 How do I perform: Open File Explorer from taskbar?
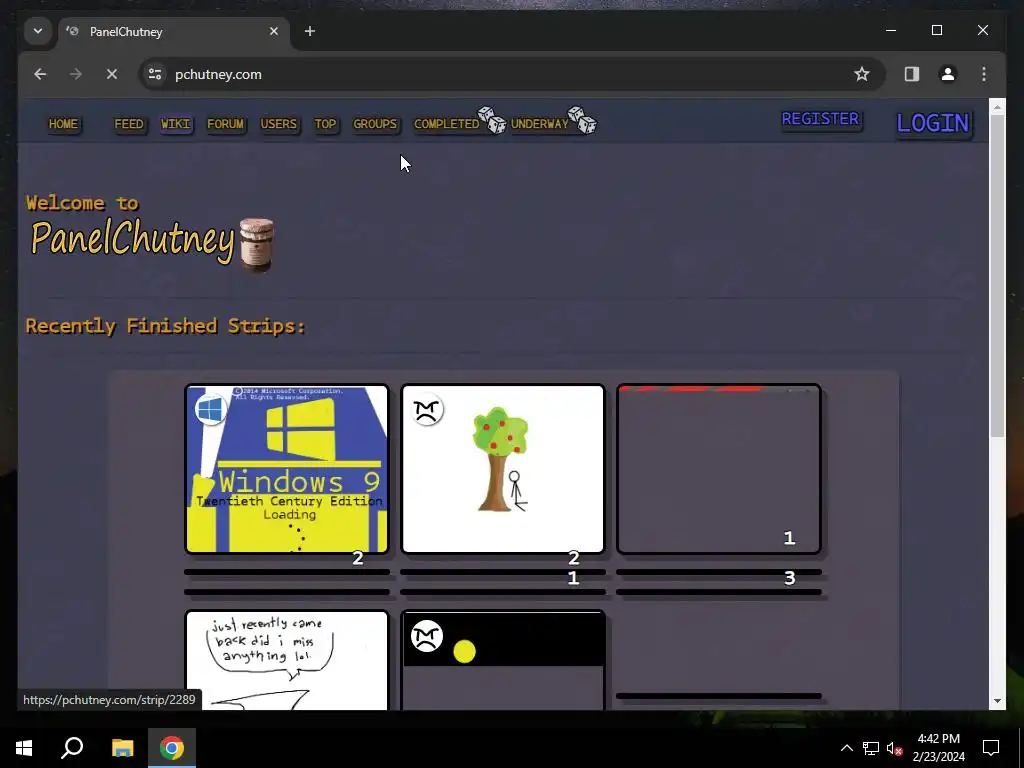click(x=122, y=748)
